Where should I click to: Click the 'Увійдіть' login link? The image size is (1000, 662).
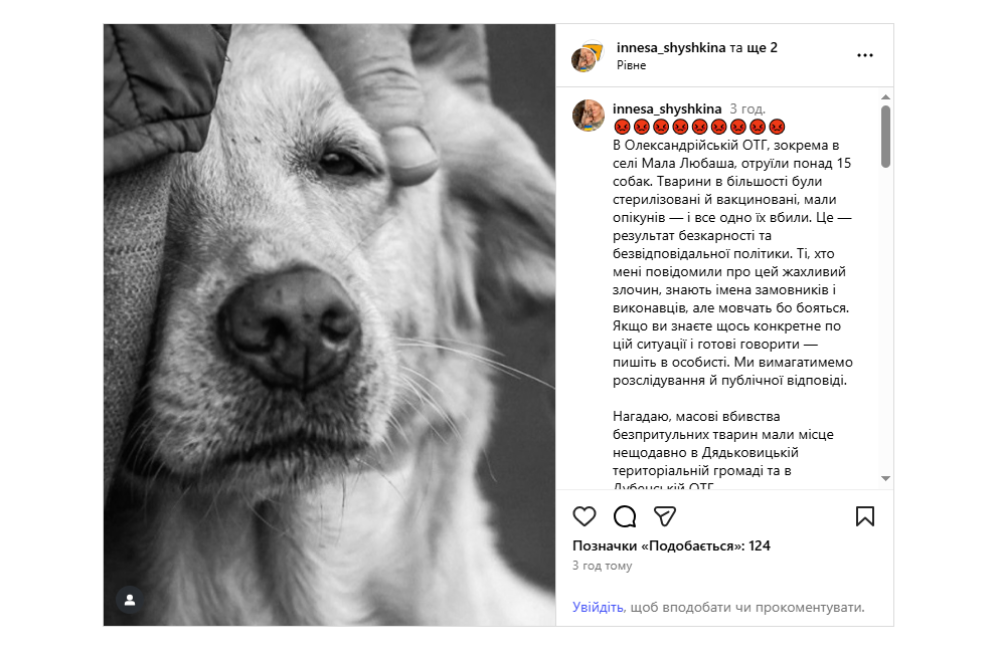(x=598, y=607)
